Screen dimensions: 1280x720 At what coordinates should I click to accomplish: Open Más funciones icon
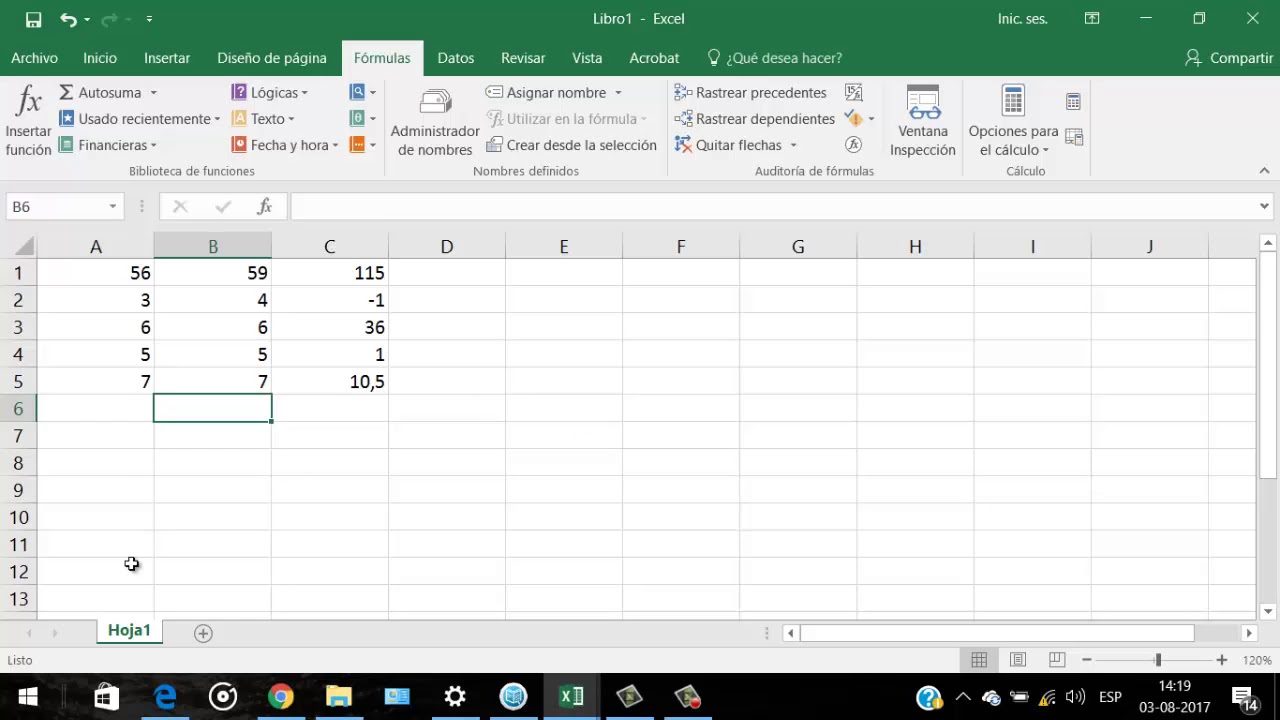point(363,145)
